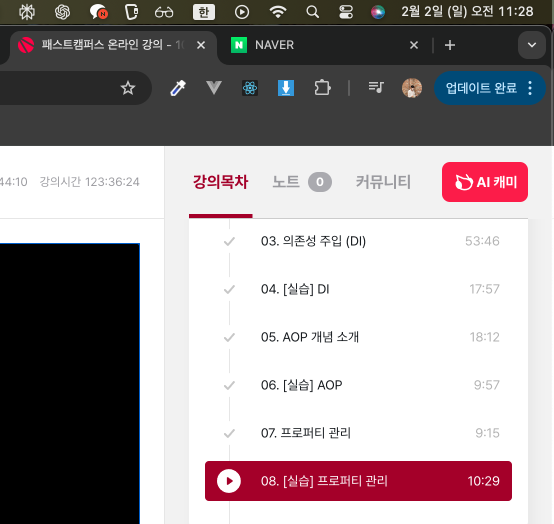Close the 패스트캠퍼스 browser tab

point(201,45)
